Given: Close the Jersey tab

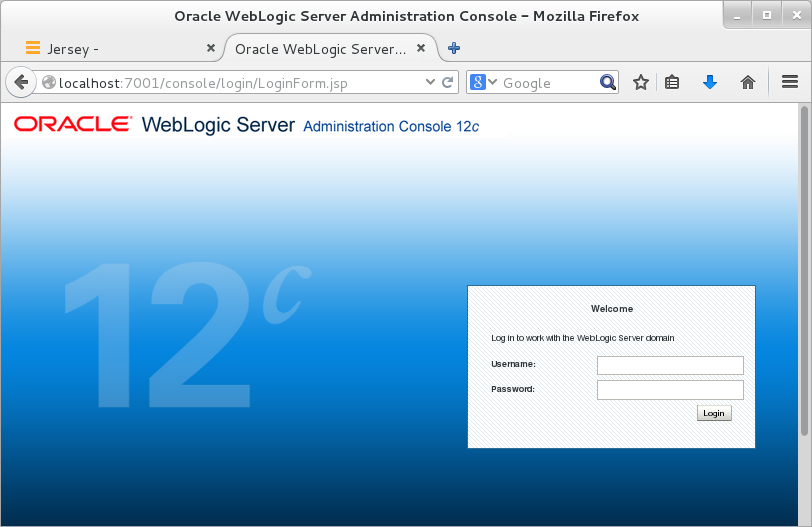Looking at the screenshot, I should point(211,48).
